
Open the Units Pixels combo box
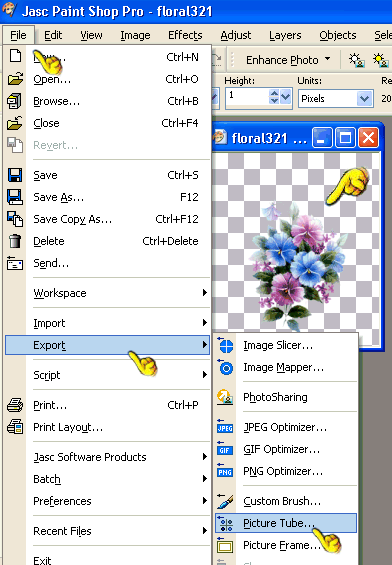[335, 98]
